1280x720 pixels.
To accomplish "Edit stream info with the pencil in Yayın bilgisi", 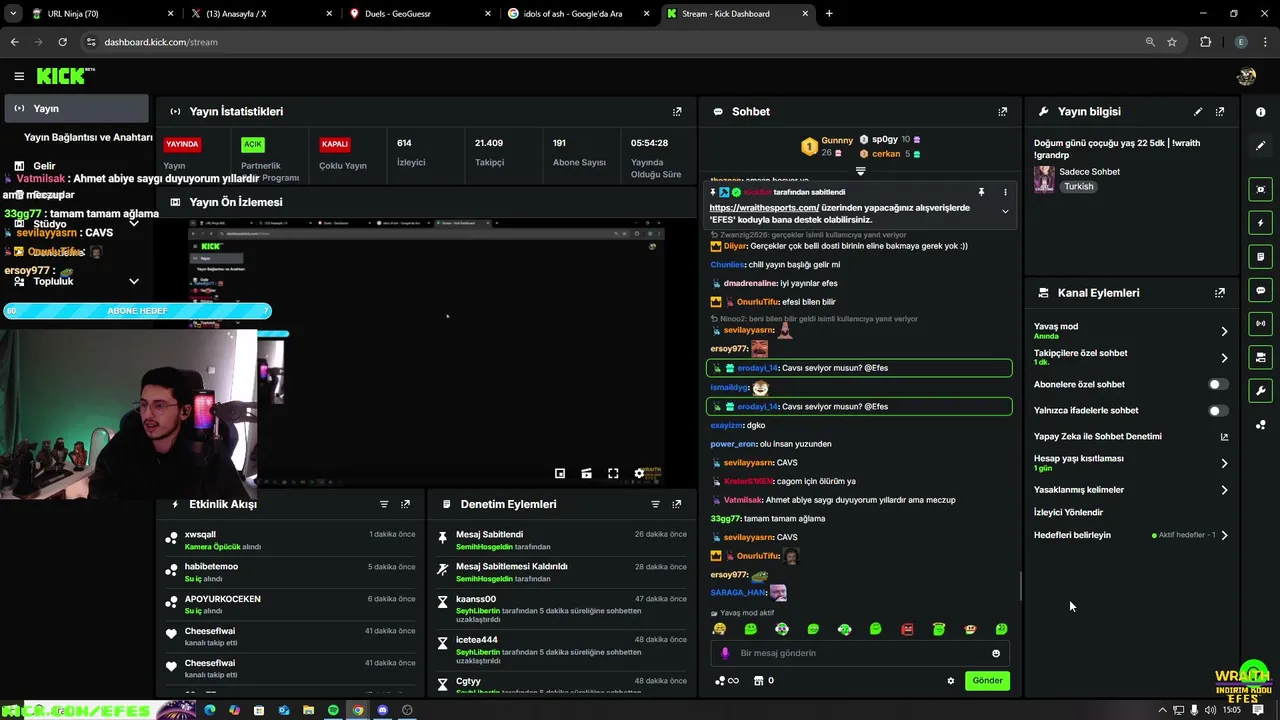I will 1198,112.
